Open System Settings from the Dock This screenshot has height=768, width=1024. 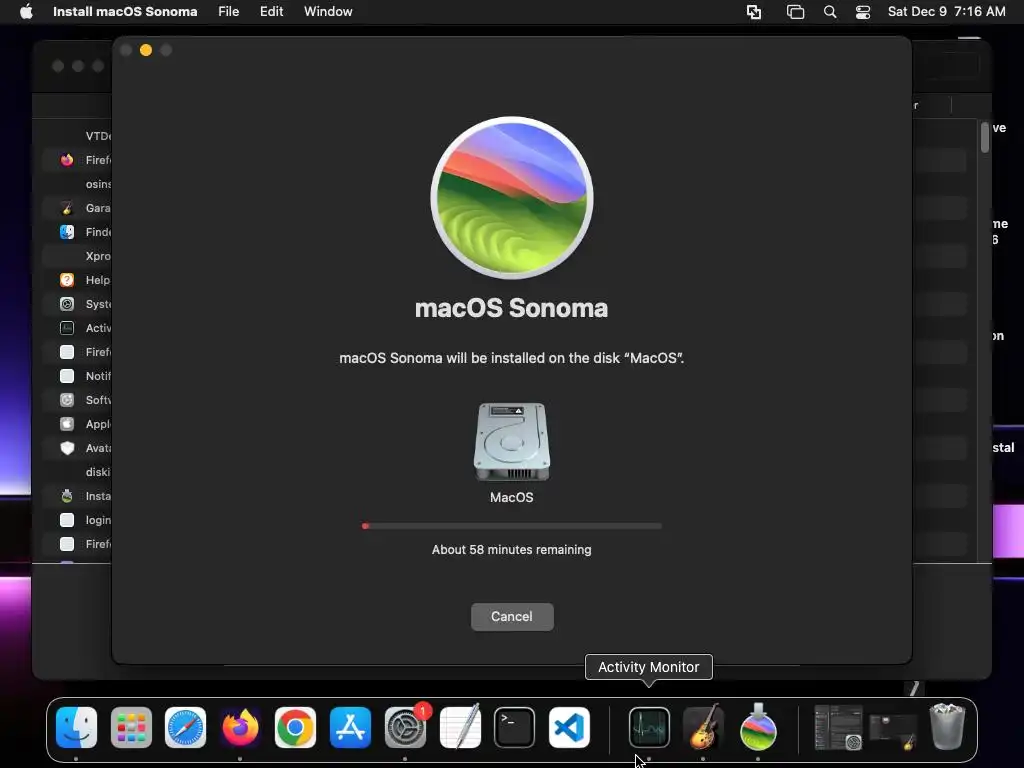tap(405, 727)
